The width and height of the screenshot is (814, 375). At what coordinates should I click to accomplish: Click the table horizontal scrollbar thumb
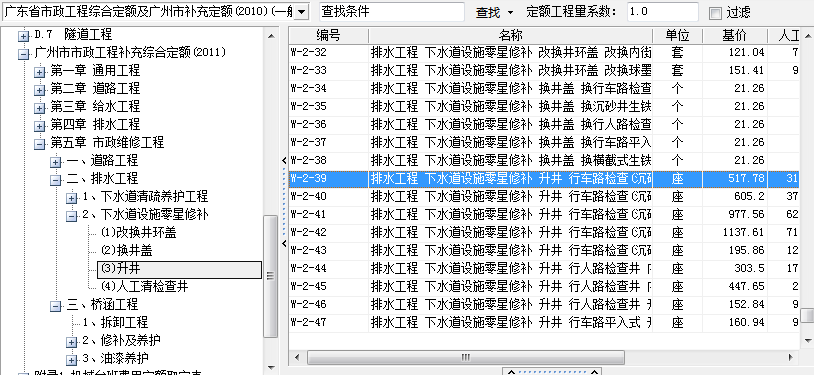tap(466, 357)
